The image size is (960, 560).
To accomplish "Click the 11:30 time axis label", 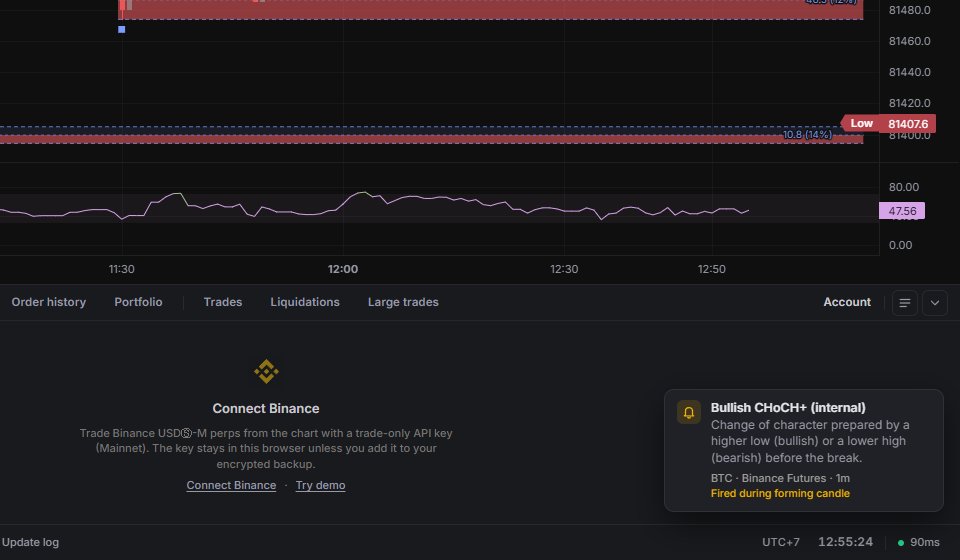I will click(x=122, y=269).
